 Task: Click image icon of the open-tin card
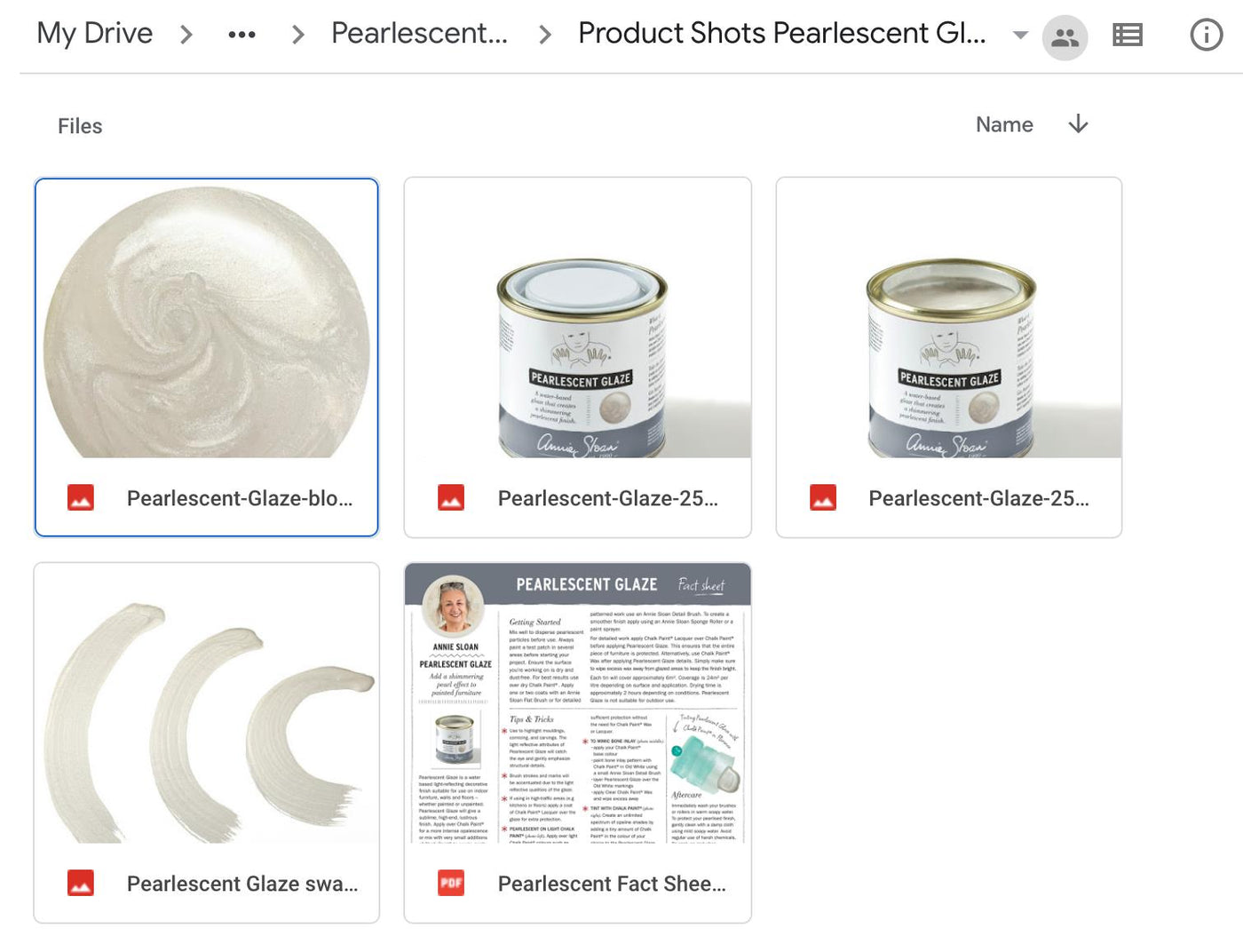[x=823, y=497]
